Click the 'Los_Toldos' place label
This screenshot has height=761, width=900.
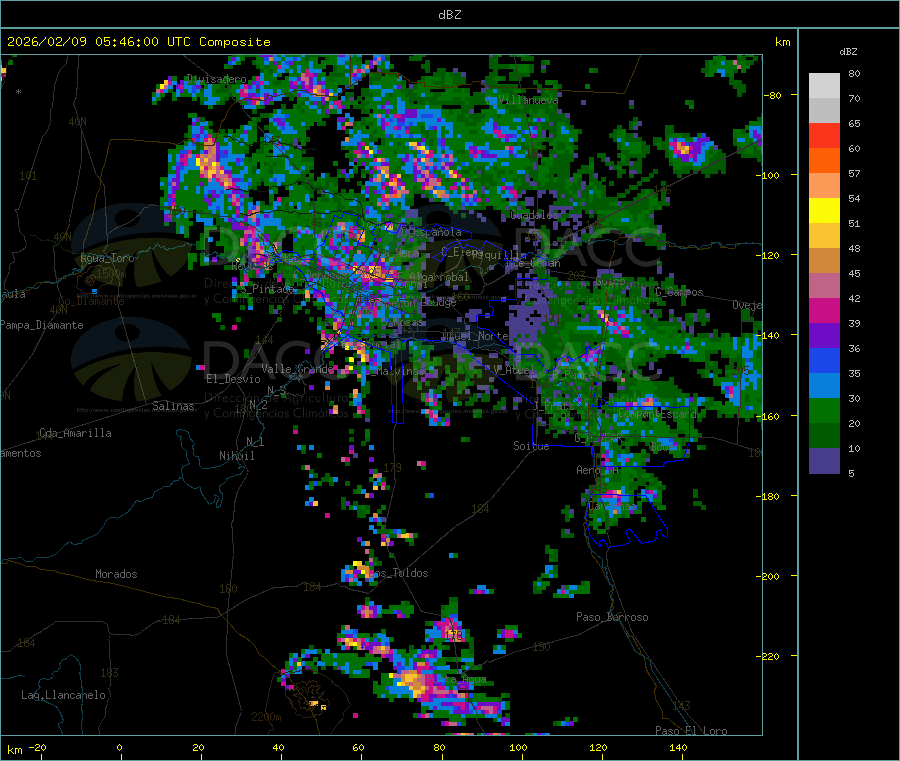(398, 573)
